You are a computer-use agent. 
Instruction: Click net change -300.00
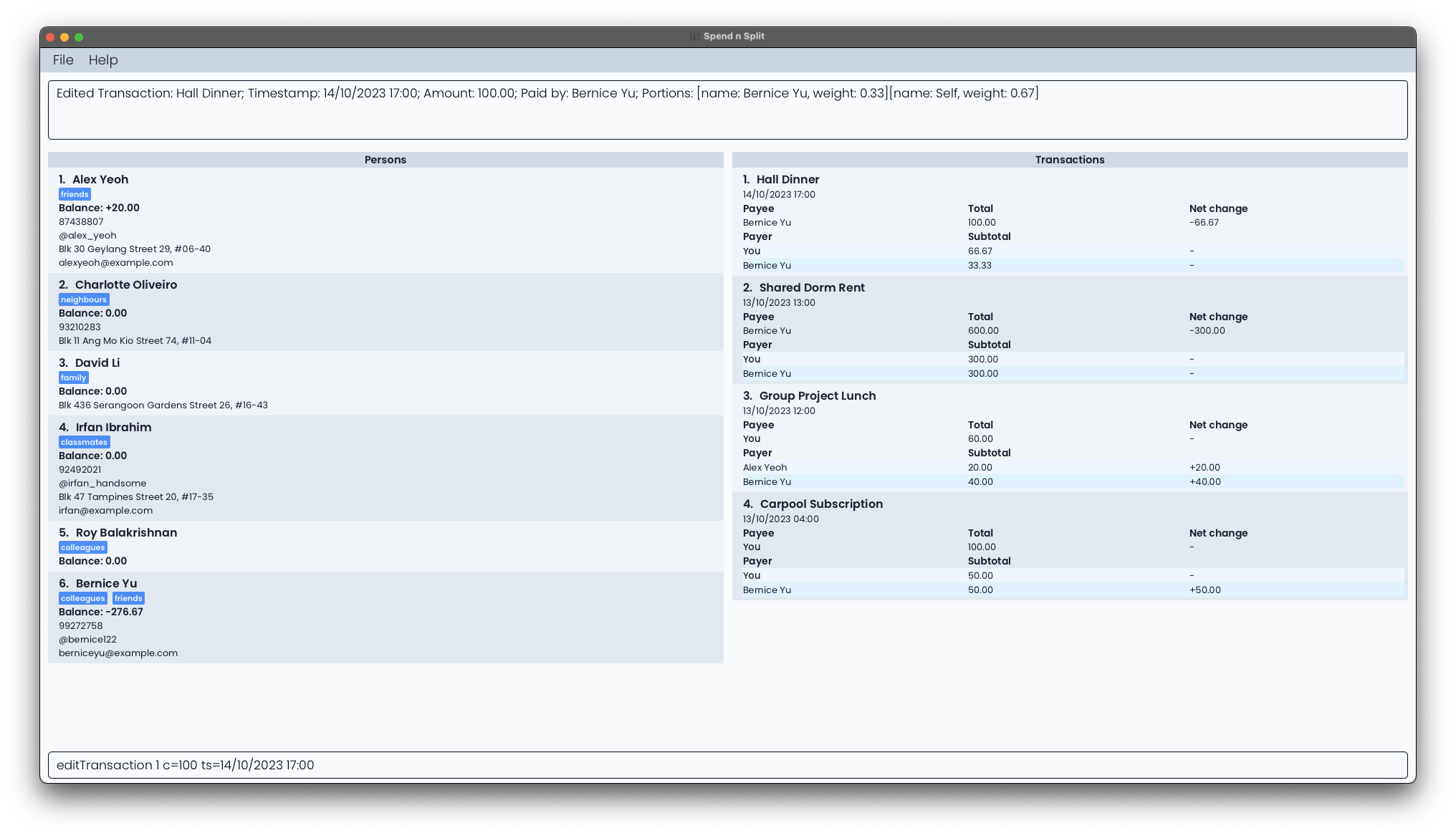tap(1207, 331)
